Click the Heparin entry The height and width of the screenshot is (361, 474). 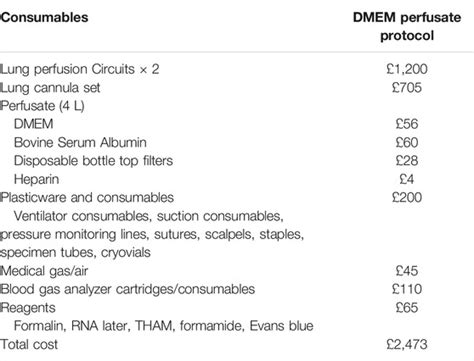(x=36, y=179)
